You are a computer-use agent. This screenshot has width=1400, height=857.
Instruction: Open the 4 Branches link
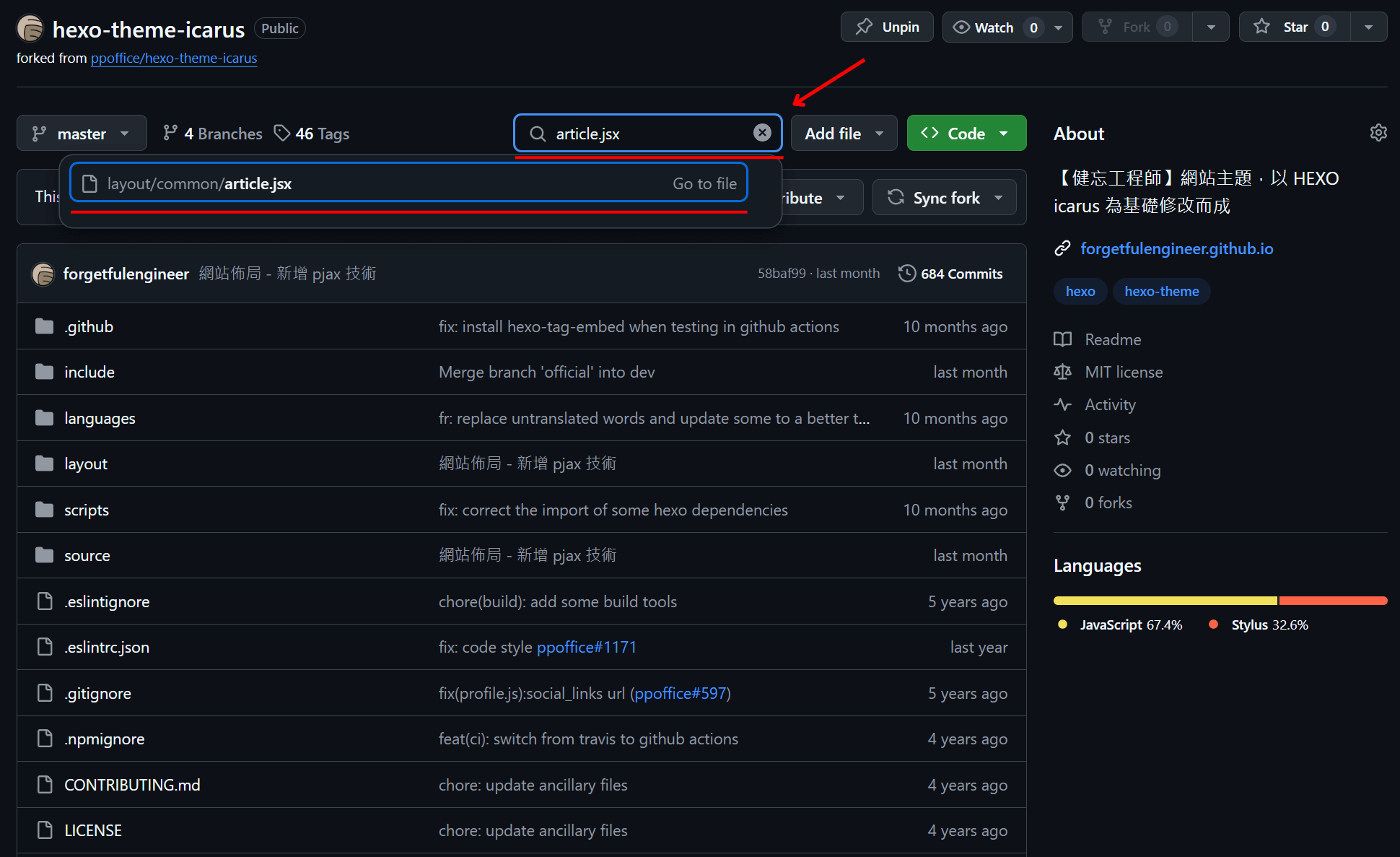[213, 134]
